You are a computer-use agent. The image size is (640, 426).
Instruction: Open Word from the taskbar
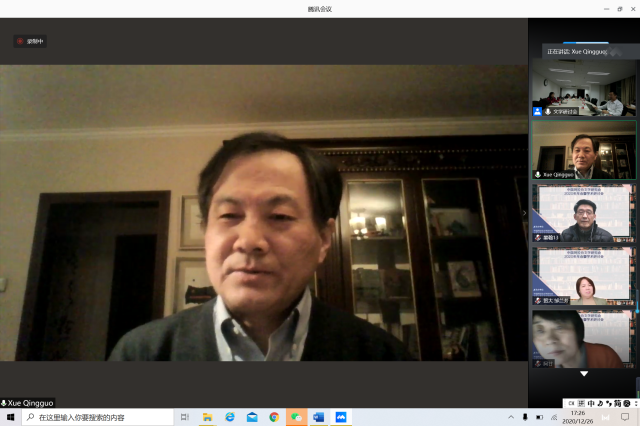click(318, 417)
